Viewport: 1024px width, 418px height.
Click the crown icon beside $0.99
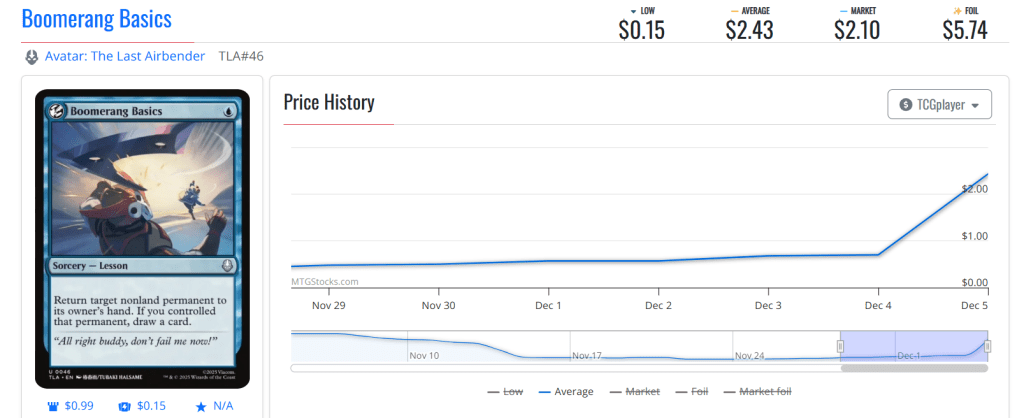54,406
